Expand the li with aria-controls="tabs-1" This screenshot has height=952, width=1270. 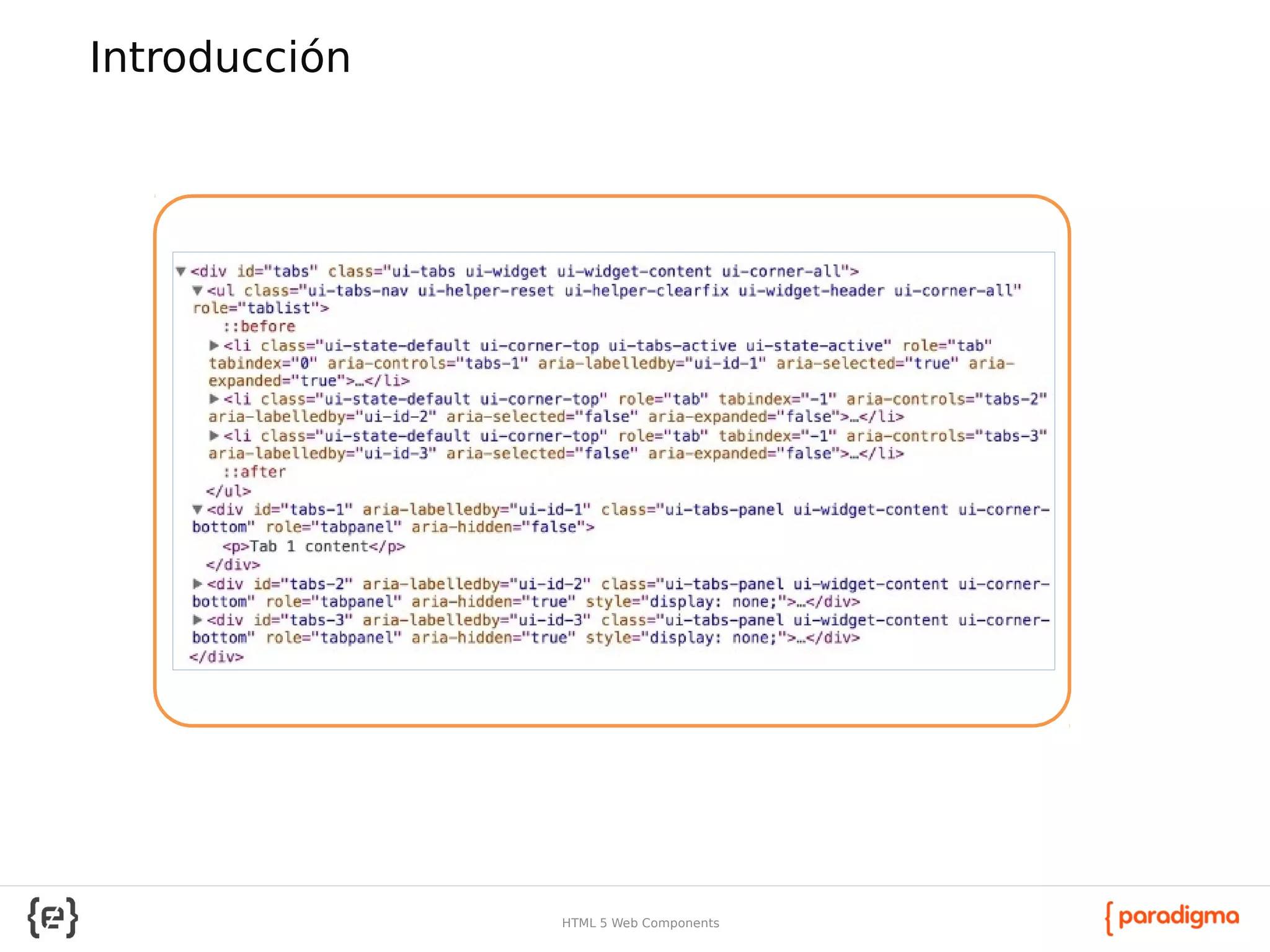(214, 345)
